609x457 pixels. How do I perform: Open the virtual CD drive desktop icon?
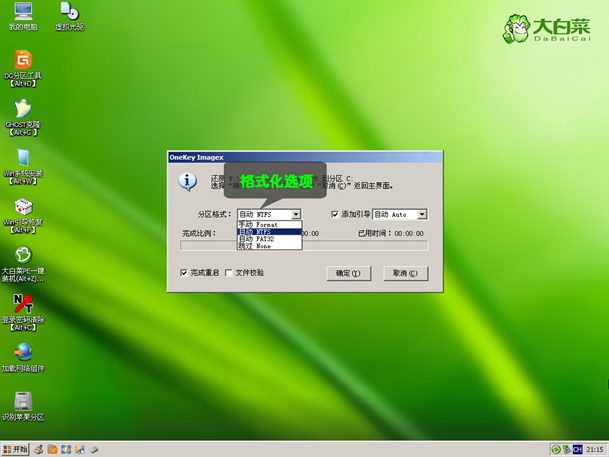[x=69, y=13]
